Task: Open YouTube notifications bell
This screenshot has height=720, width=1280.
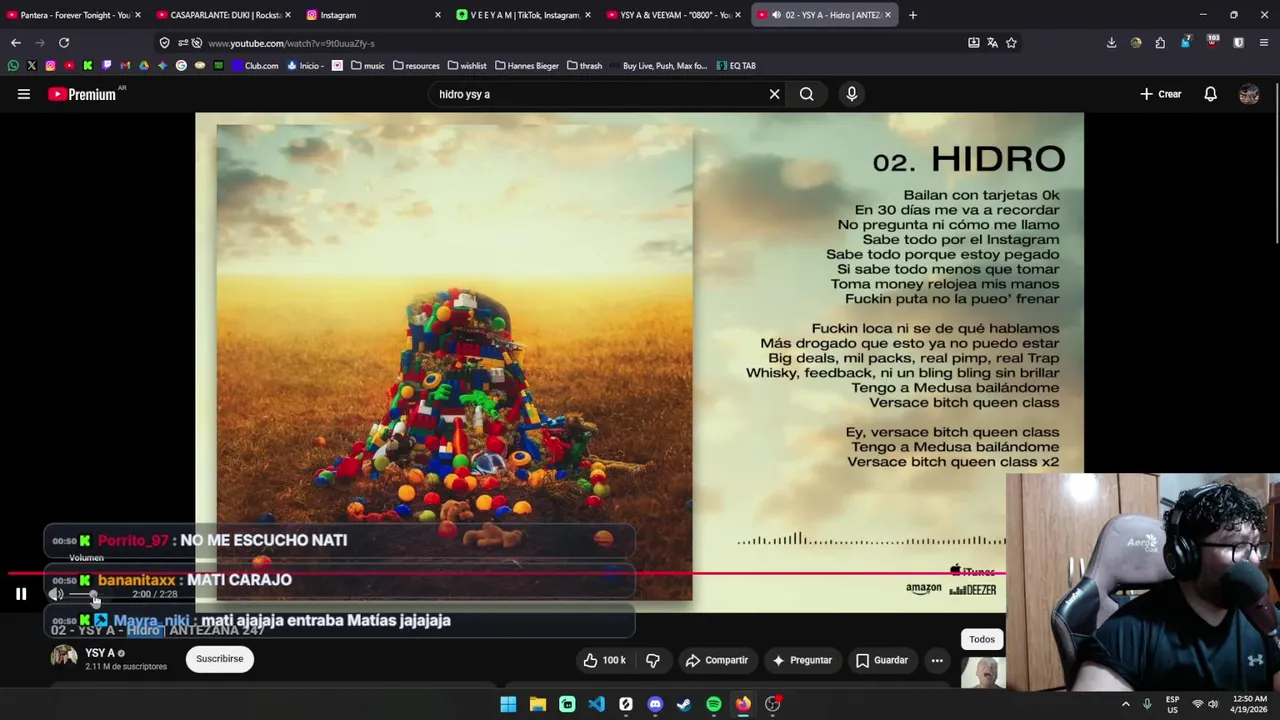Action: click(1210, 94)
